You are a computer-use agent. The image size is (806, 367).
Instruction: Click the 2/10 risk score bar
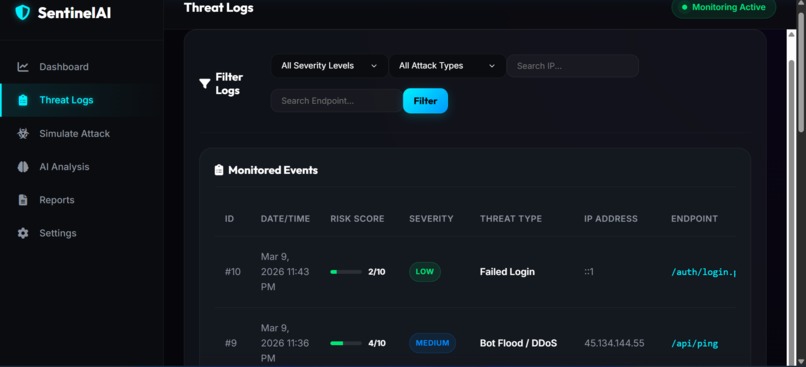click(346, 272)
